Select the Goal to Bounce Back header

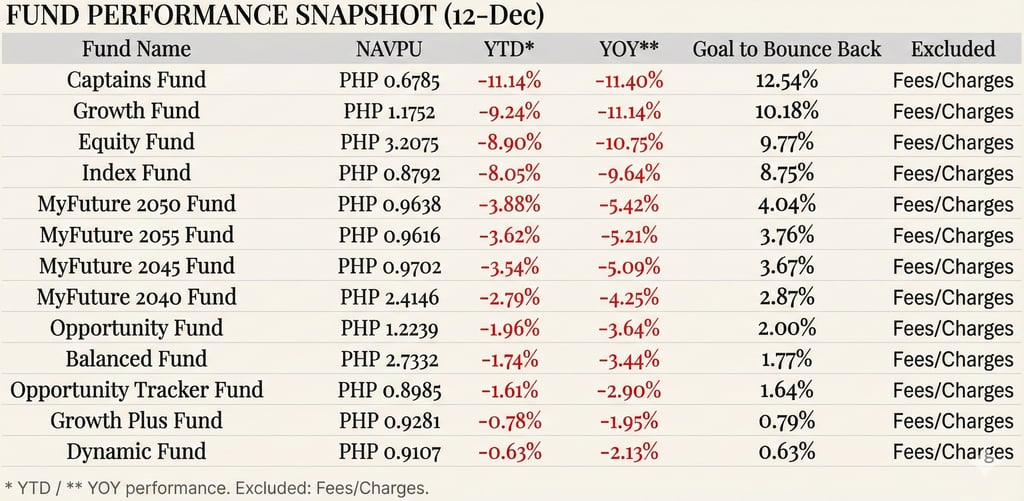tap(787, 49)
